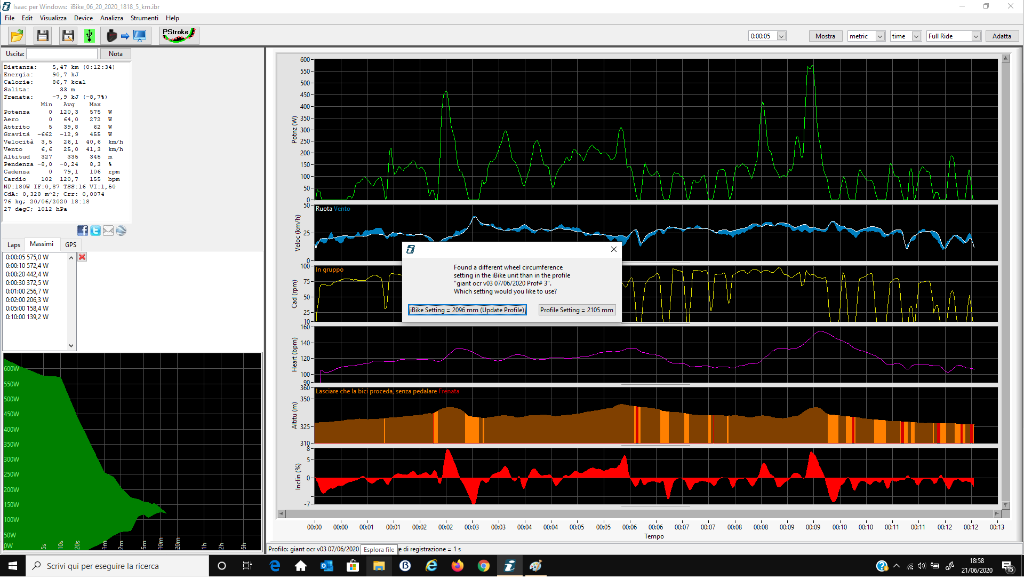Share ride via Facebook icon
This screenshot has height=578, width=1024.
coord(83,230)
